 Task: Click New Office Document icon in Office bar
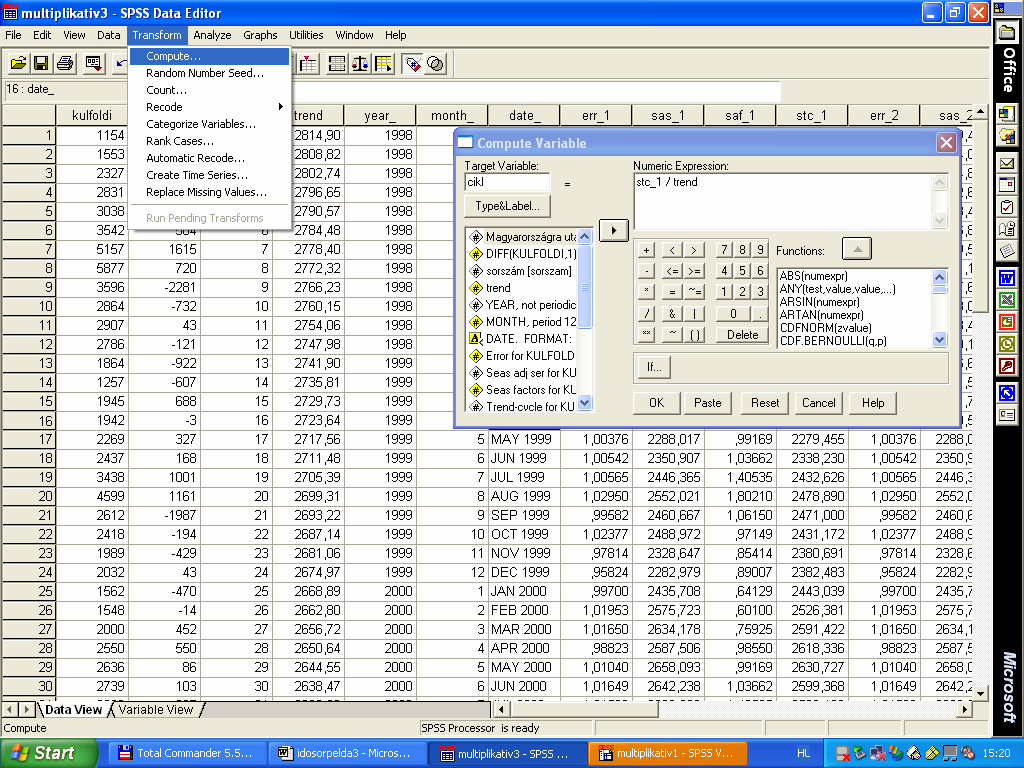(1007, 114)
